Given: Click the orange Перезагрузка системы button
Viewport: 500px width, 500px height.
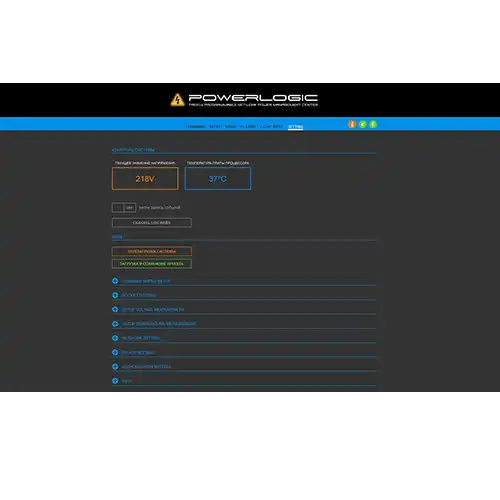Looking at the screenshot, I should click(152, 251).
